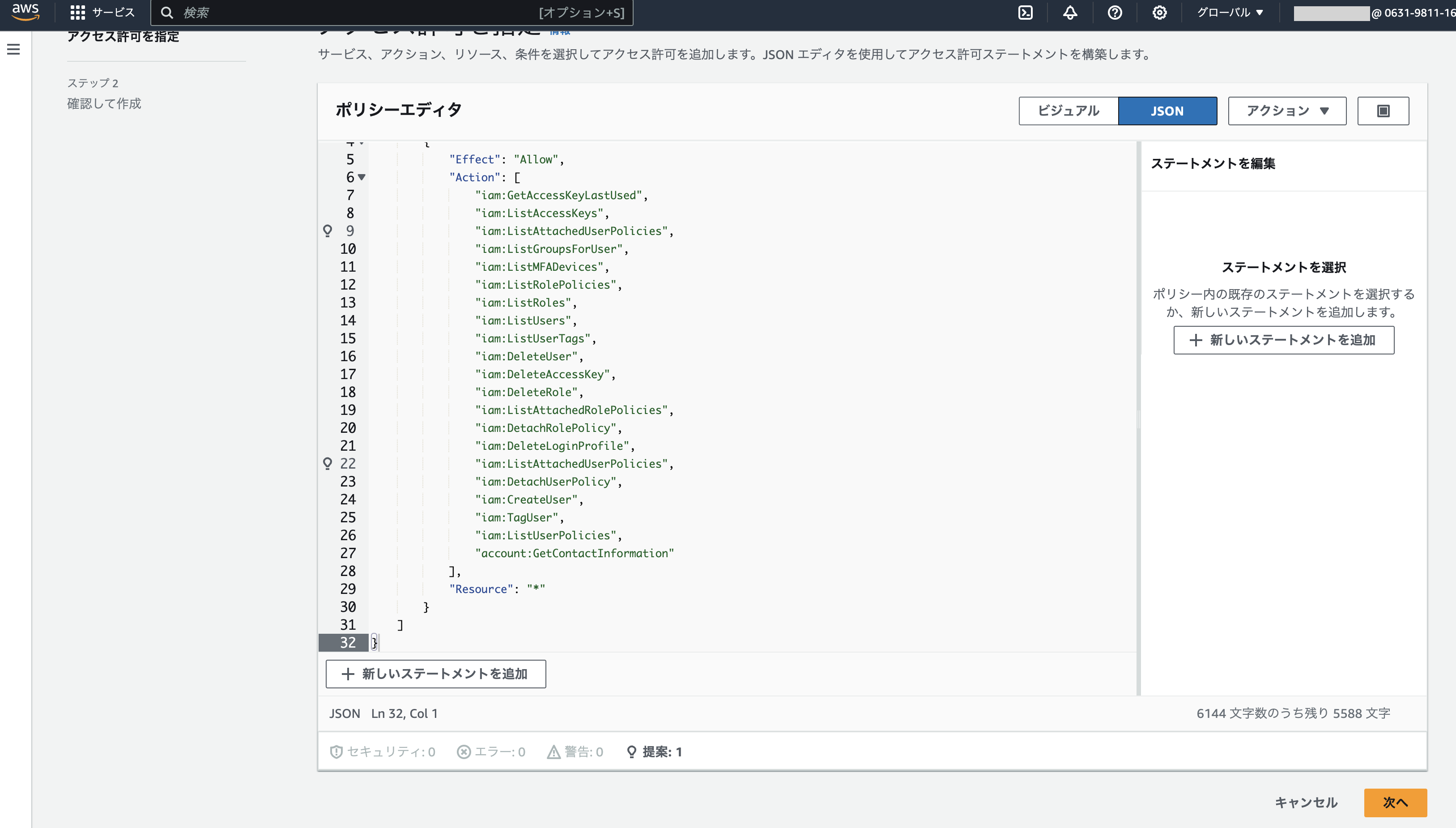The width and height of the screenshot is (1456, 828).
Task: Open the account menu dropdown
Action: [x=1374, y=13]
